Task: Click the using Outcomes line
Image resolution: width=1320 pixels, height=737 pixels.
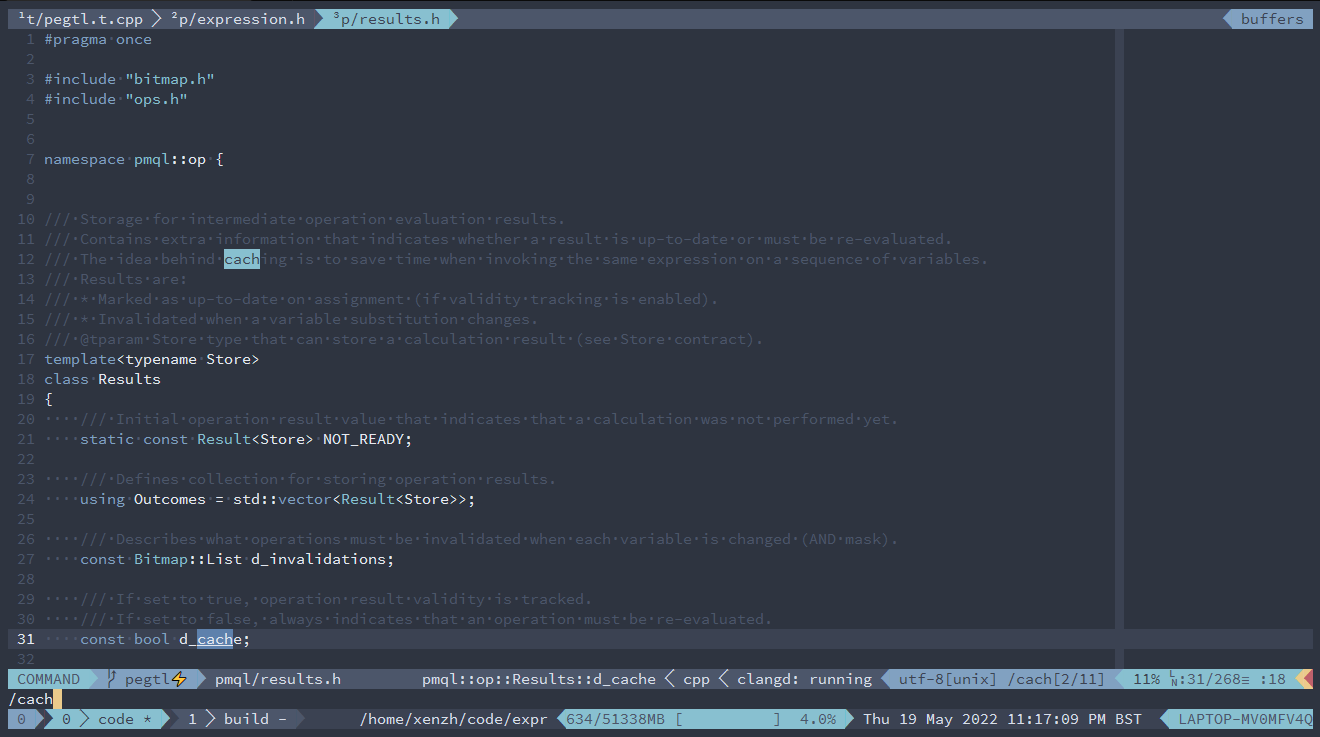Action: pyautogui.click(x=278, y=499)
